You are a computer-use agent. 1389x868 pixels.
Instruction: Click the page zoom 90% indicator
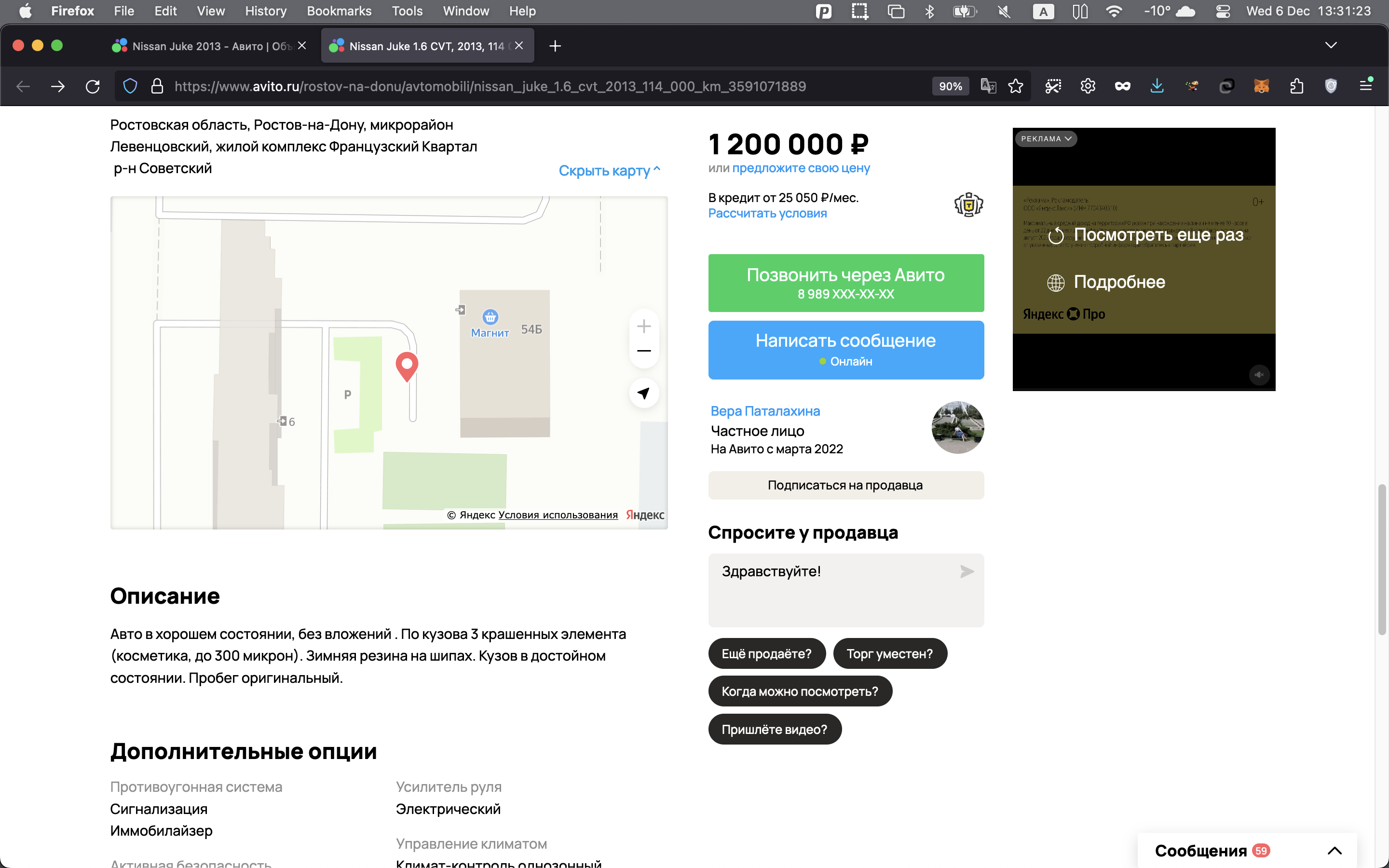click(950, 87)
